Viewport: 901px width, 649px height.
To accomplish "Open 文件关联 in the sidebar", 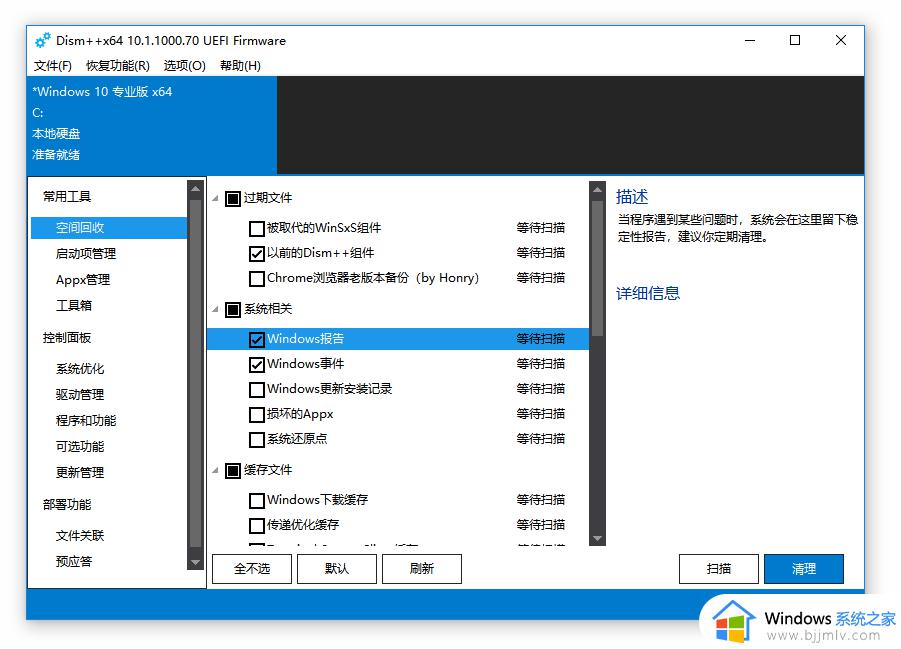I will click(x=80, y=535).
